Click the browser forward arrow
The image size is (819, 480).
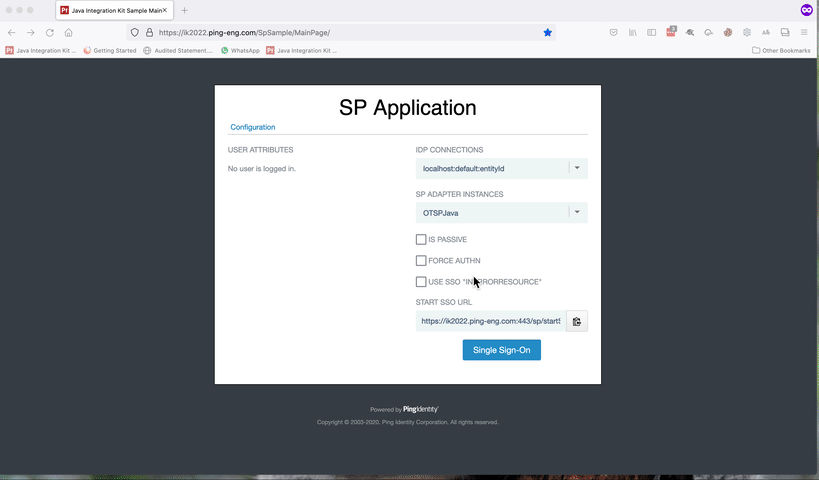tap(31, 32)
